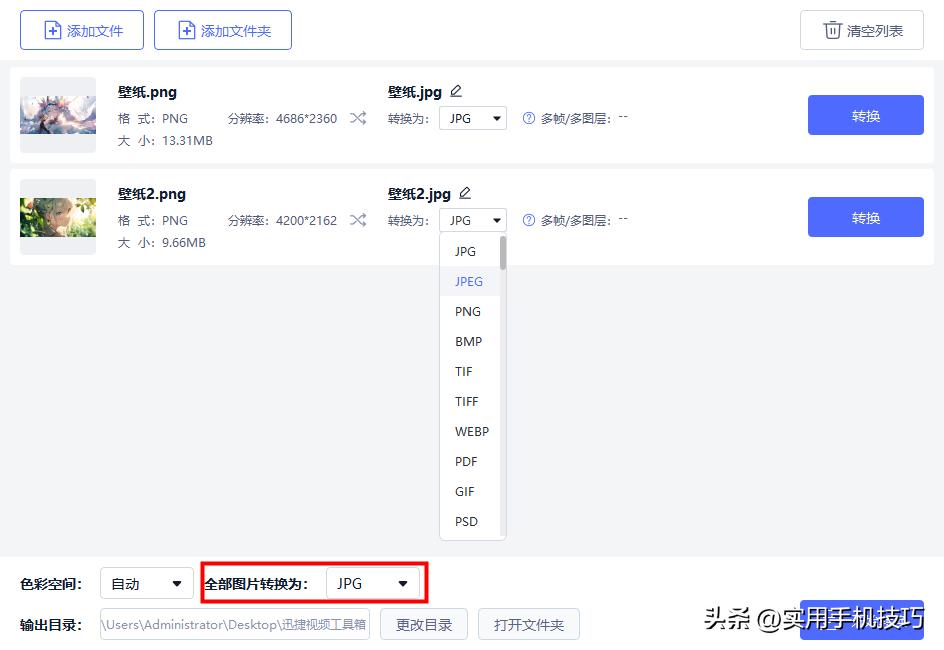Image resolution: width=944 pixels, height=650 pixels.
Task: Click the question mark icon near 多帧/多图层
Action: coord(528,118)
